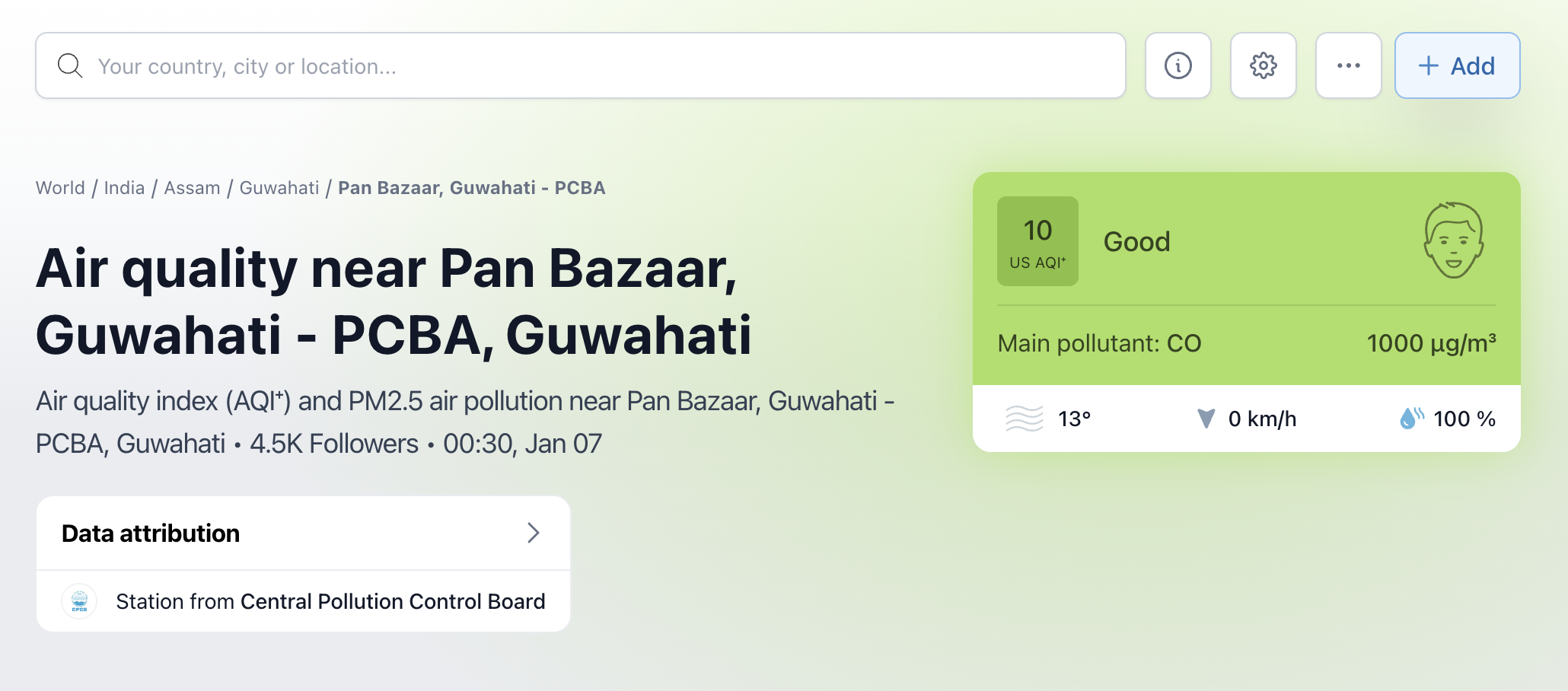Click the Data attribution heading
Screen dimensions: 1568x691
click(151, 533)
